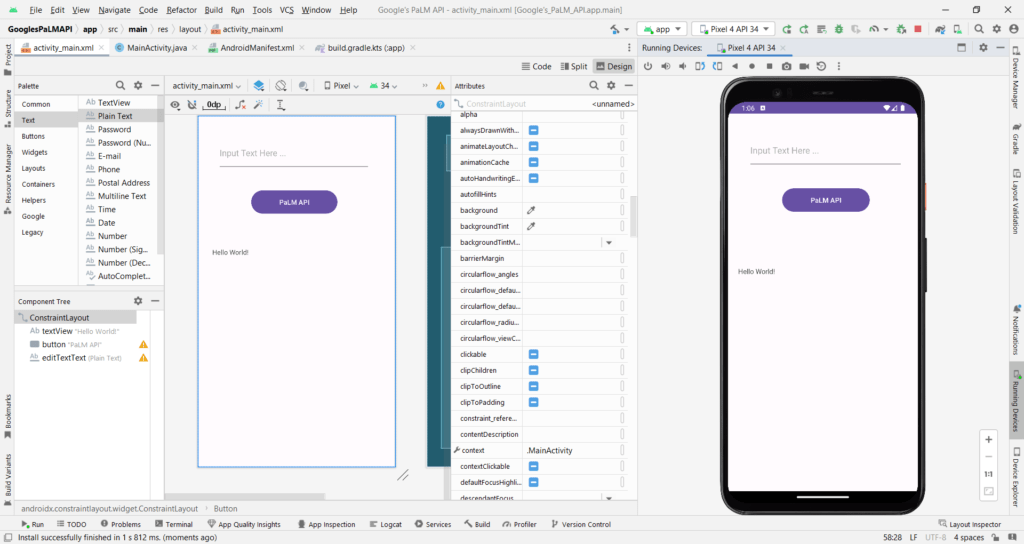The image size is (1024, 544).
Task: Select button in Component Tree
Action: point(54,344)
